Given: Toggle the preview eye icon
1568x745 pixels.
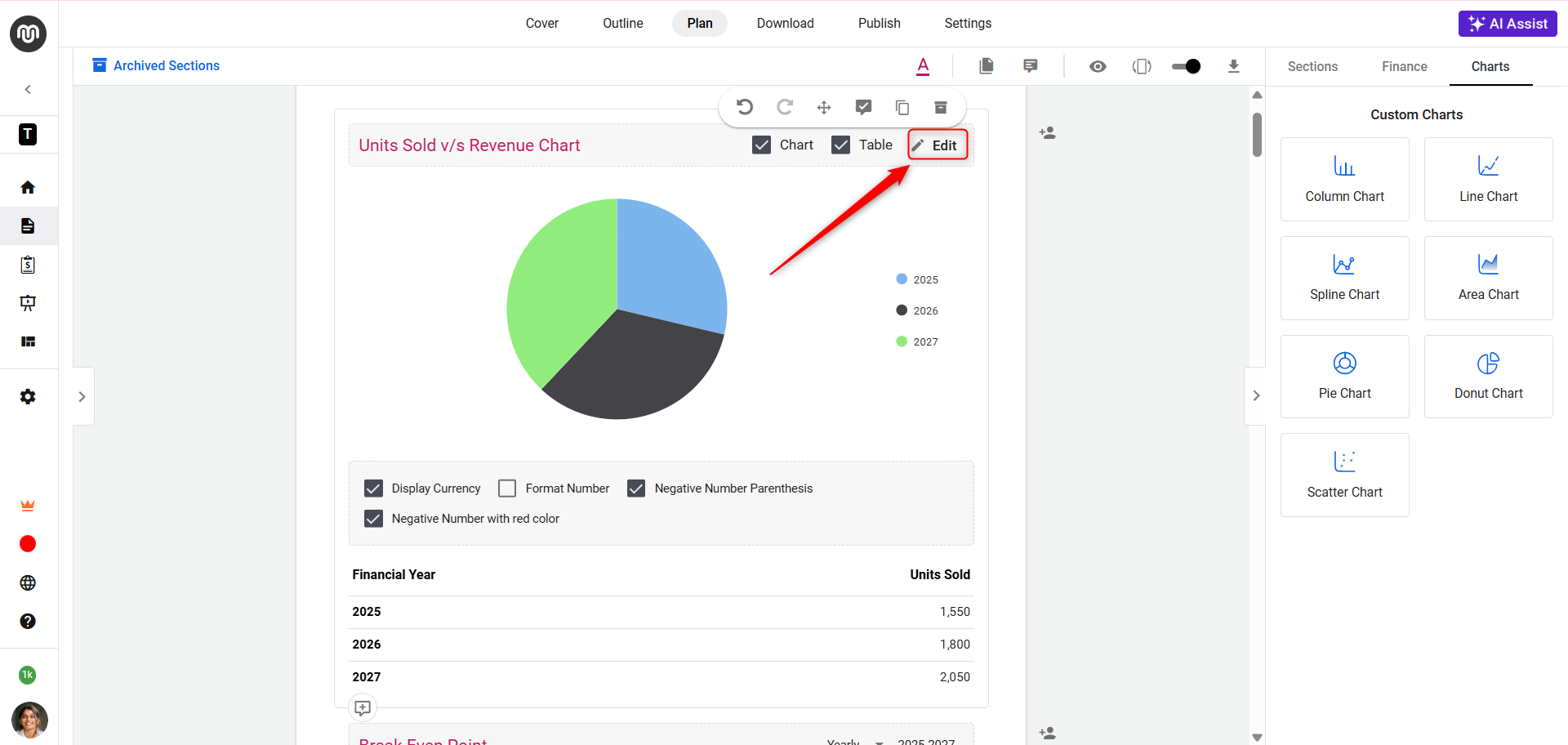Looking at the screenshot, I should tap(1098, 66).
